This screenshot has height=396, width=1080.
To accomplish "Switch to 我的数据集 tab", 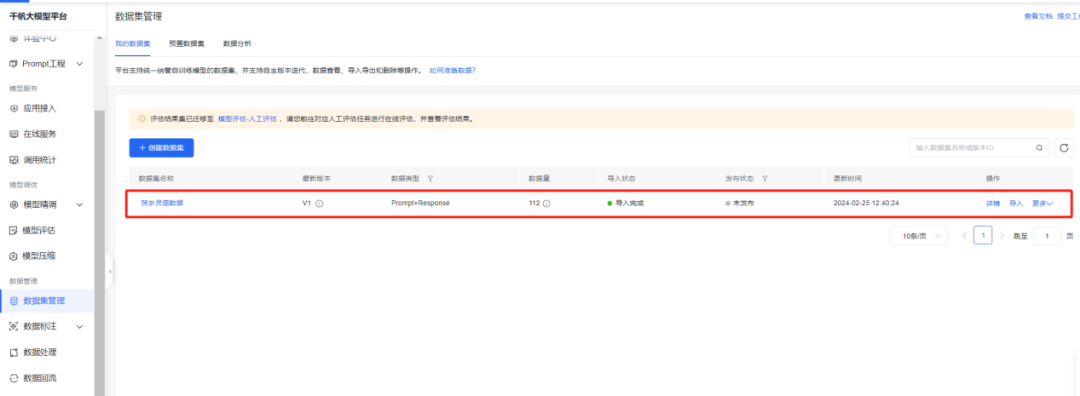I will [x=133, y=43].
